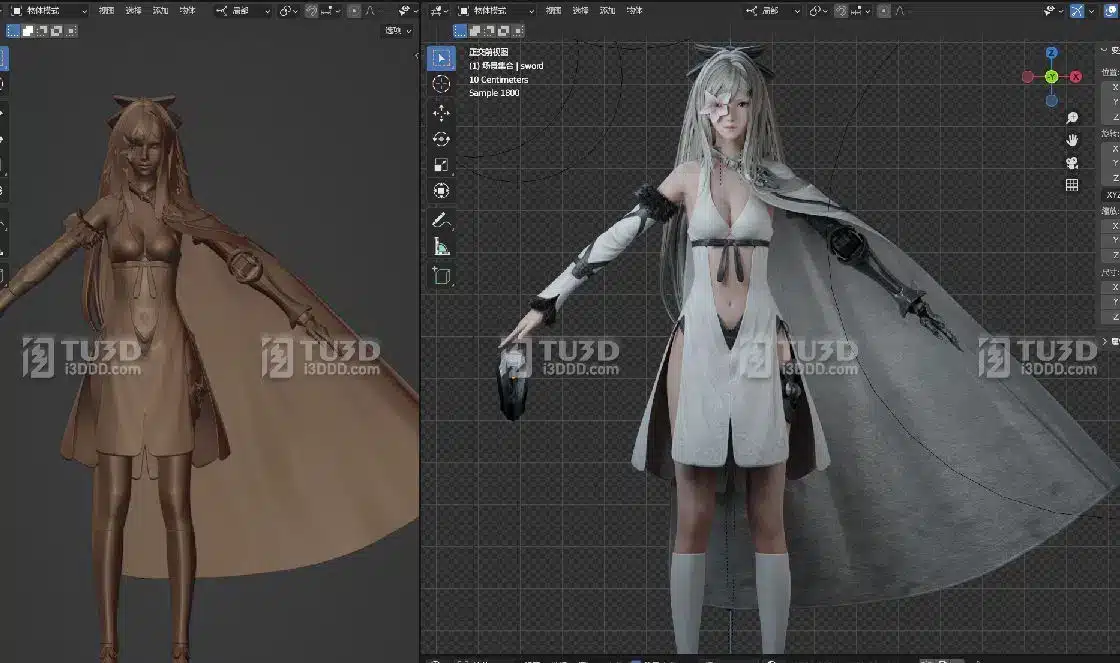Open the 视图 menu in left viewport
Image resolution: width=1120 pixels, height=663 pixels.
[107, 11]
